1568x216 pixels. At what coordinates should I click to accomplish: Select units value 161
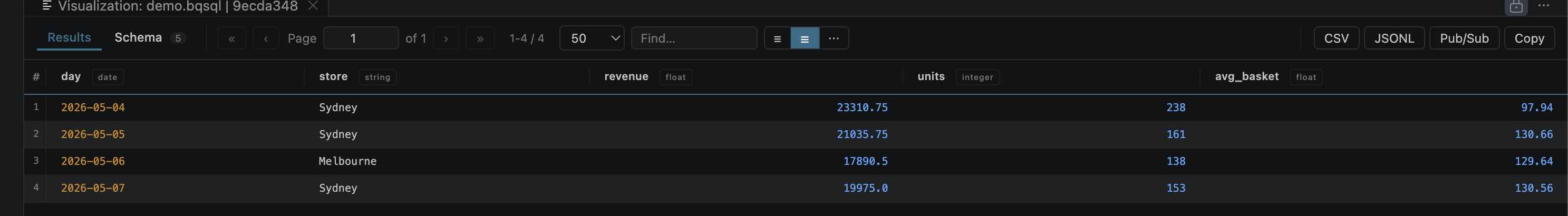click(x=1175, y=134)
